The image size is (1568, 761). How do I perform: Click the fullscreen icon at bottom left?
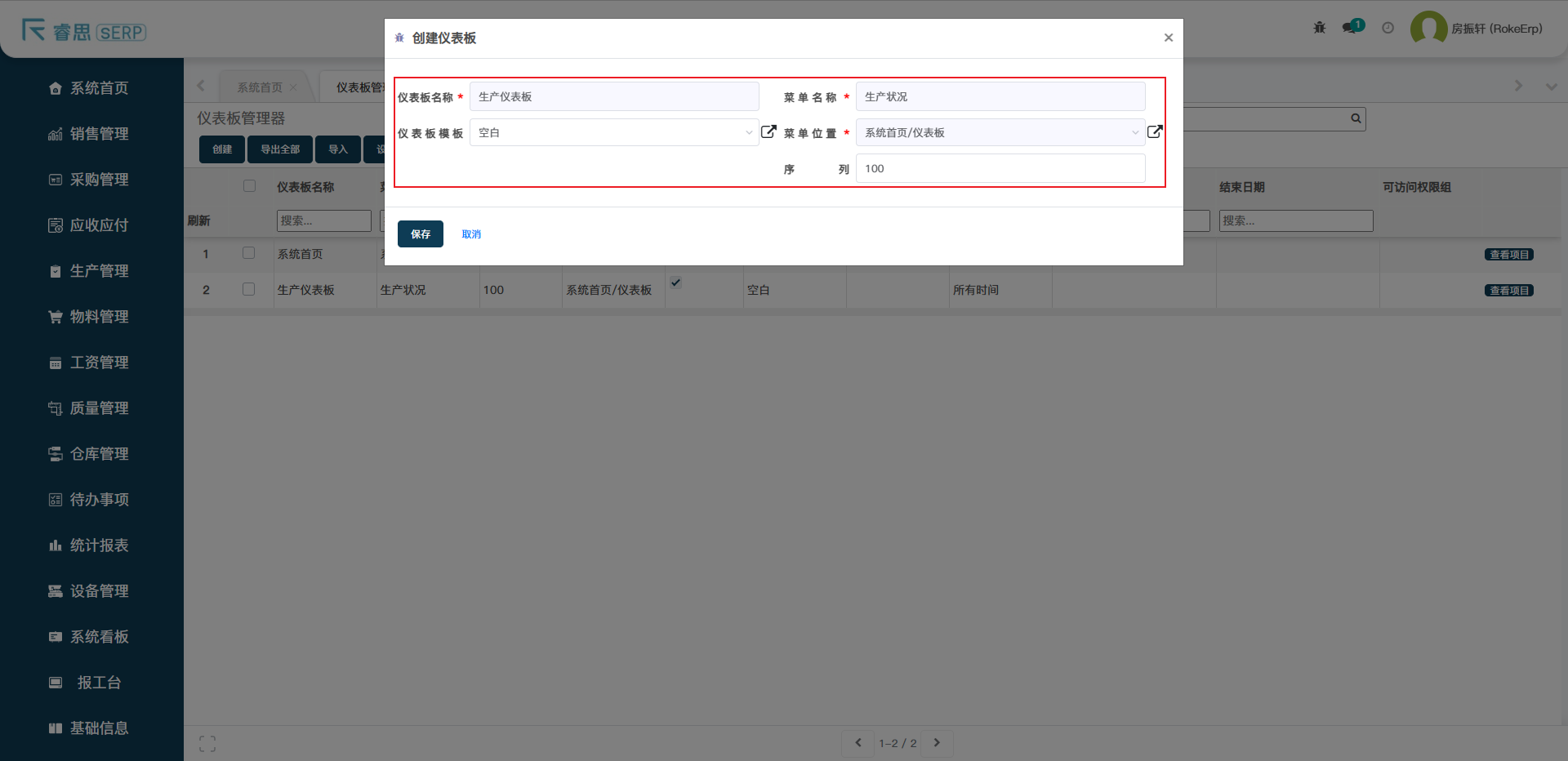(207, 744)
